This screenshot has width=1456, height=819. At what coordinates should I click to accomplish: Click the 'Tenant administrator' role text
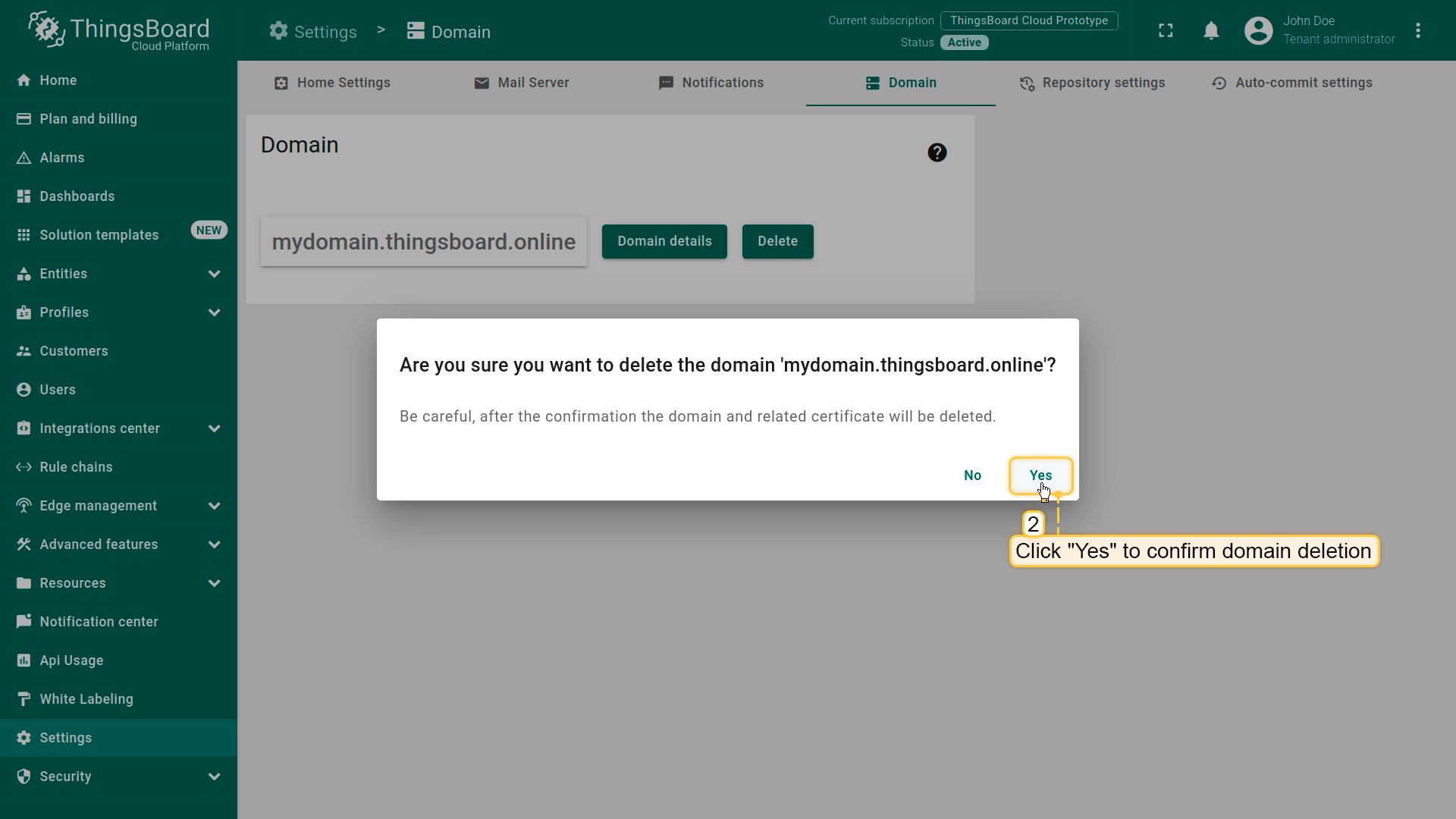click(x=1338, y=39)
